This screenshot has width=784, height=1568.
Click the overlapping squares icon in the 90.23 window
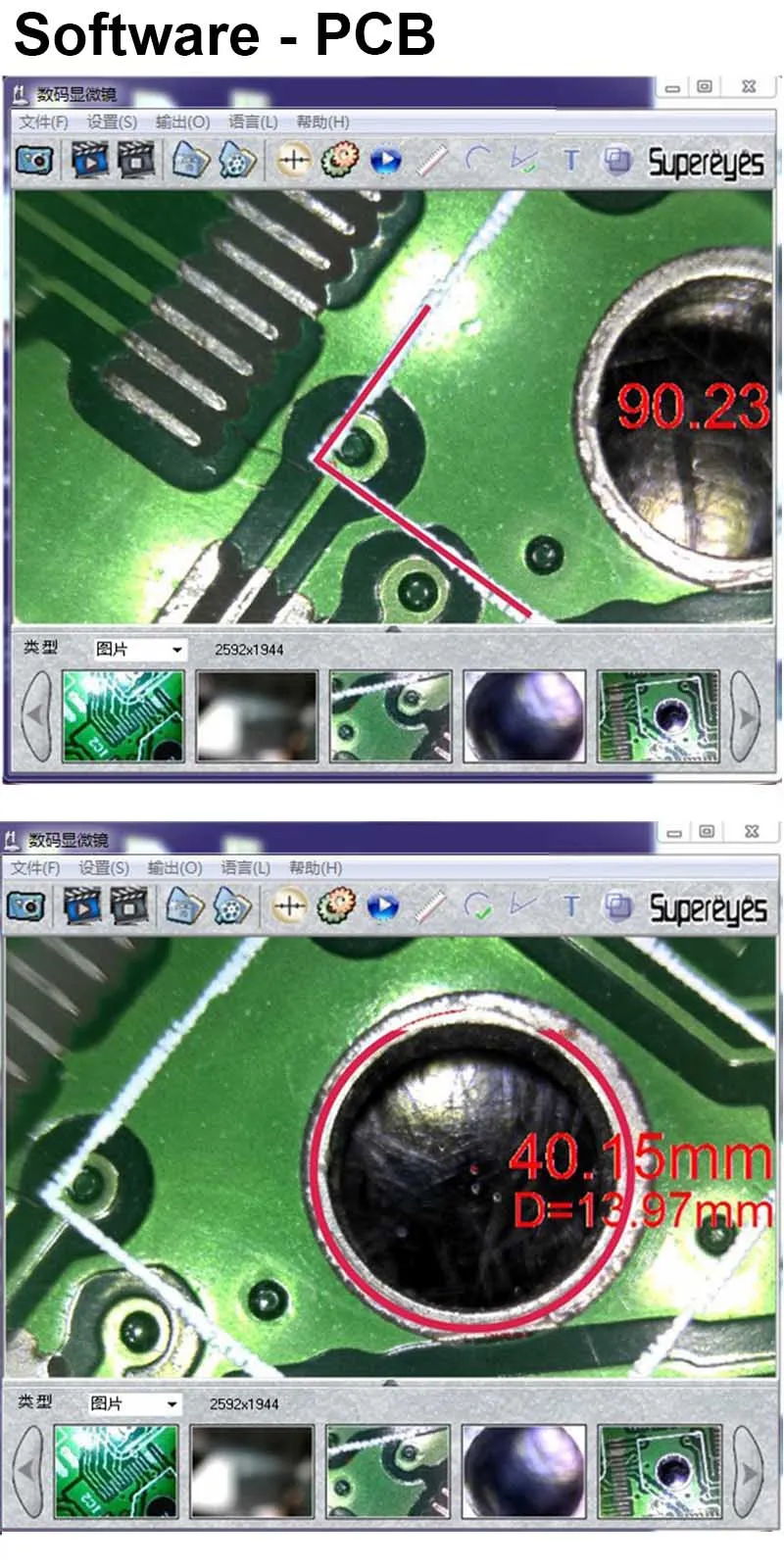[x=616, y=160]
